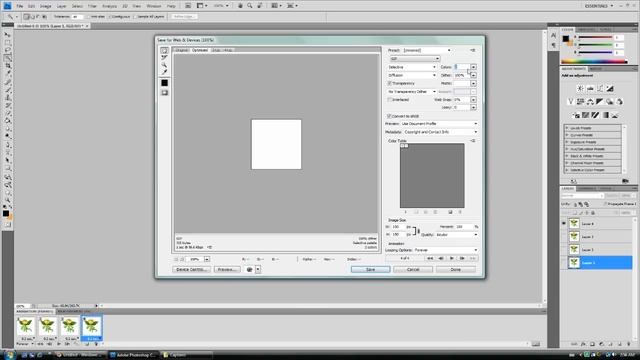Click the Preview button in dialog
Image resolution: width=640 pixels, height=360 pixels.
[x=227, y=269]
